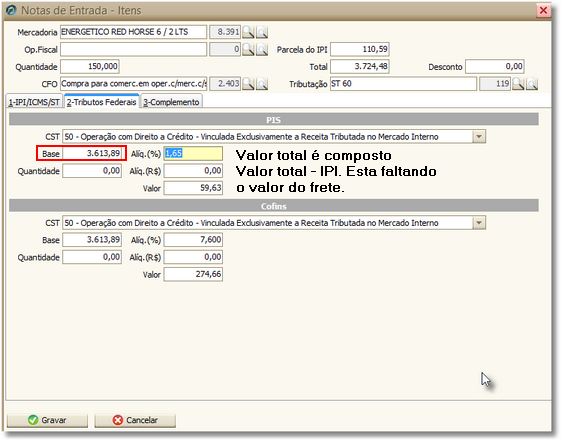The image size is (562, 442).
Task: Click the Quantidade field showing 150,000
Action: [x=90, y=66]
